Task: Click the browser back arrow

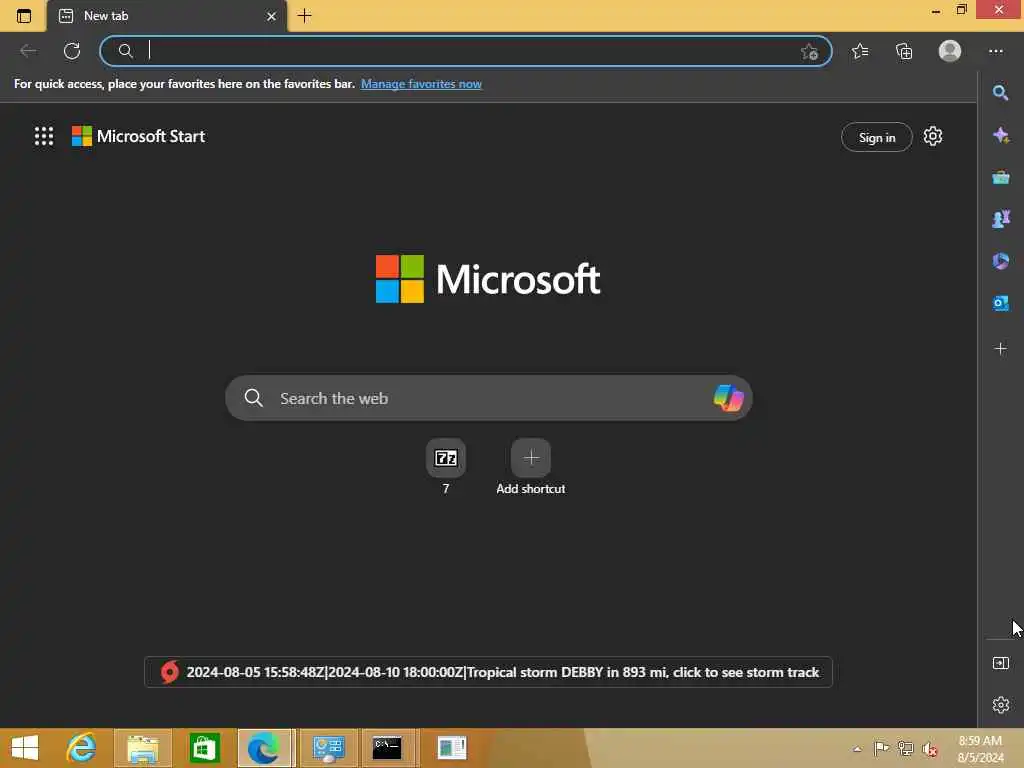Action: click(28, 51)
